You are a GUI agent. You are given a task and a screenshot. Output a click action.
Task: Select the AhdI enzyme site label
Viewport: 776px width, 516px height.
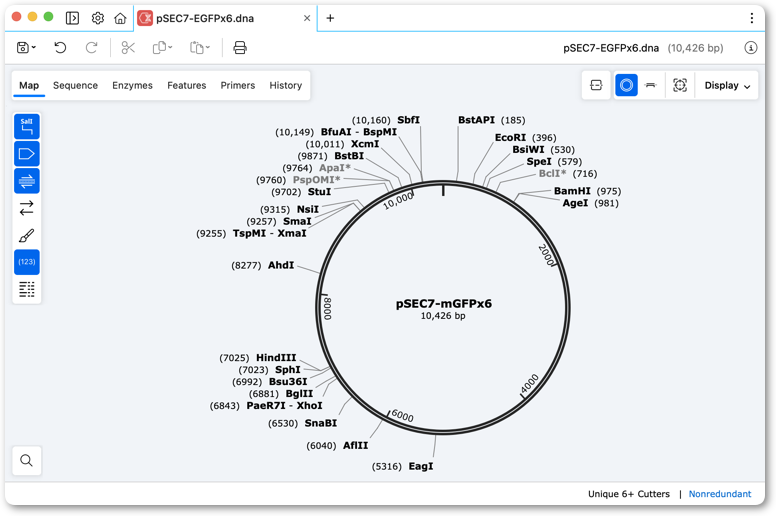[281, 265]
